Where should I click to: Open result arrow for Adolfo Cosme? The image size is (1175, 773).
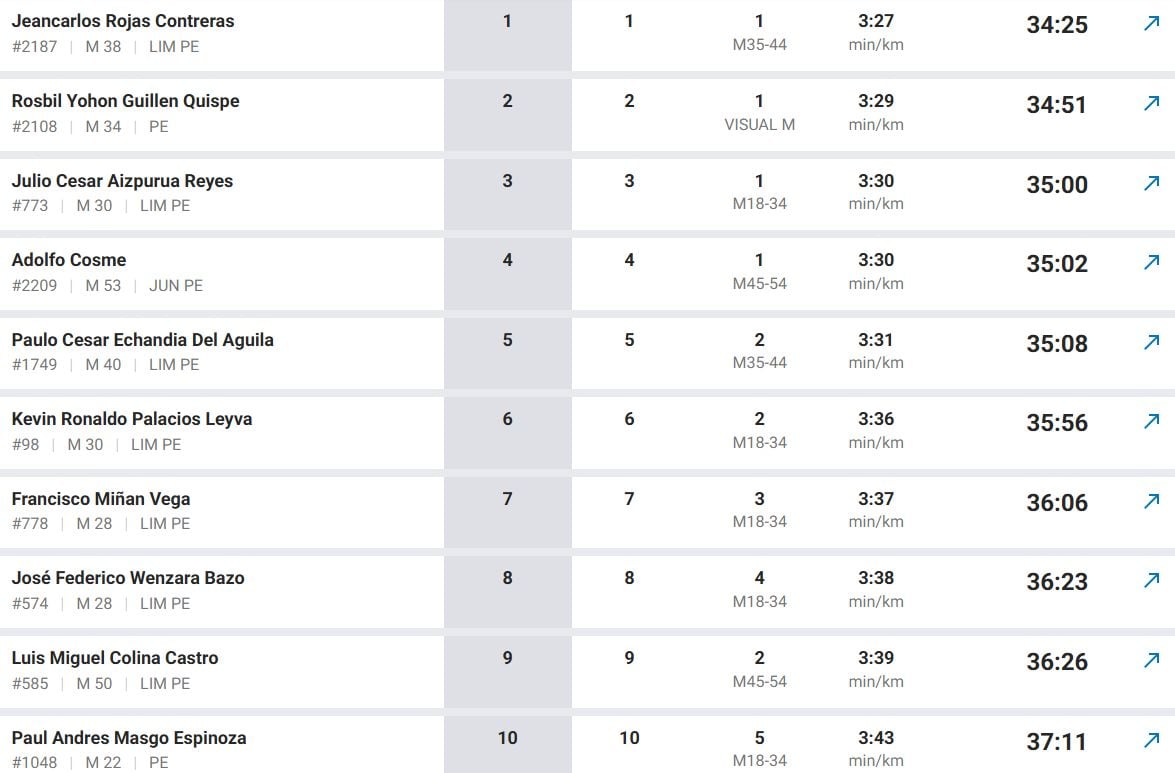coord(1152,262)
